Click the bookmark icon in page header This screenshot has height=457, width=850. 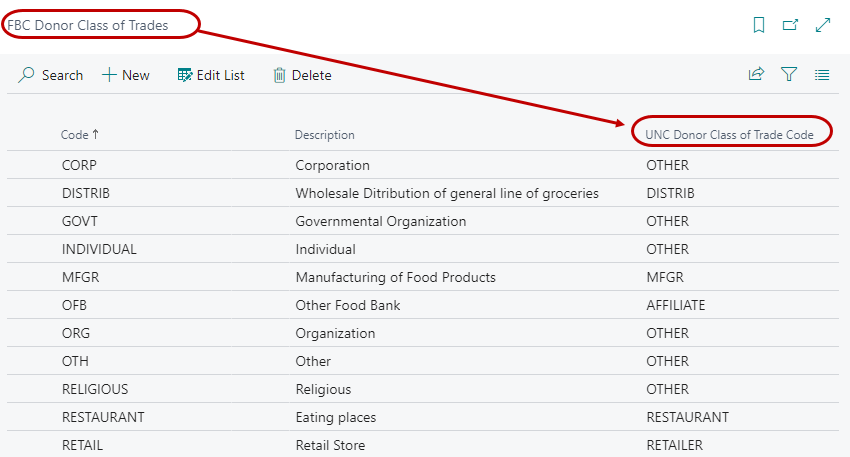(759, 25)
